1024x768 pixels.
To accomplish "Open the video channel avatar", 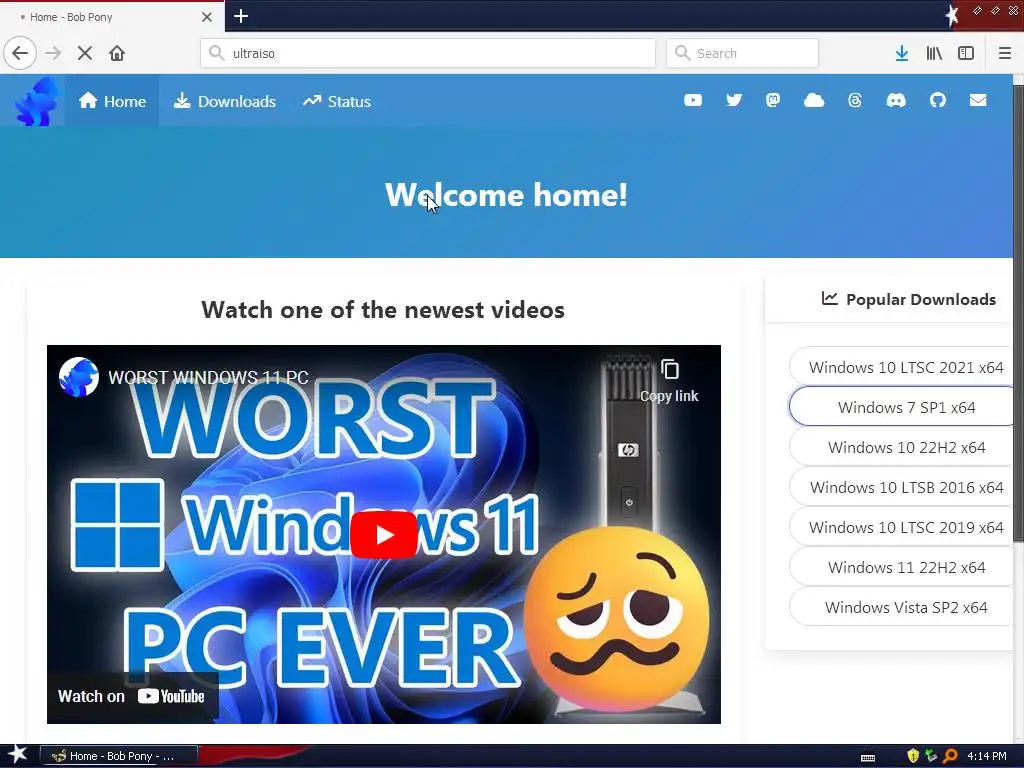I will [79, 377].
